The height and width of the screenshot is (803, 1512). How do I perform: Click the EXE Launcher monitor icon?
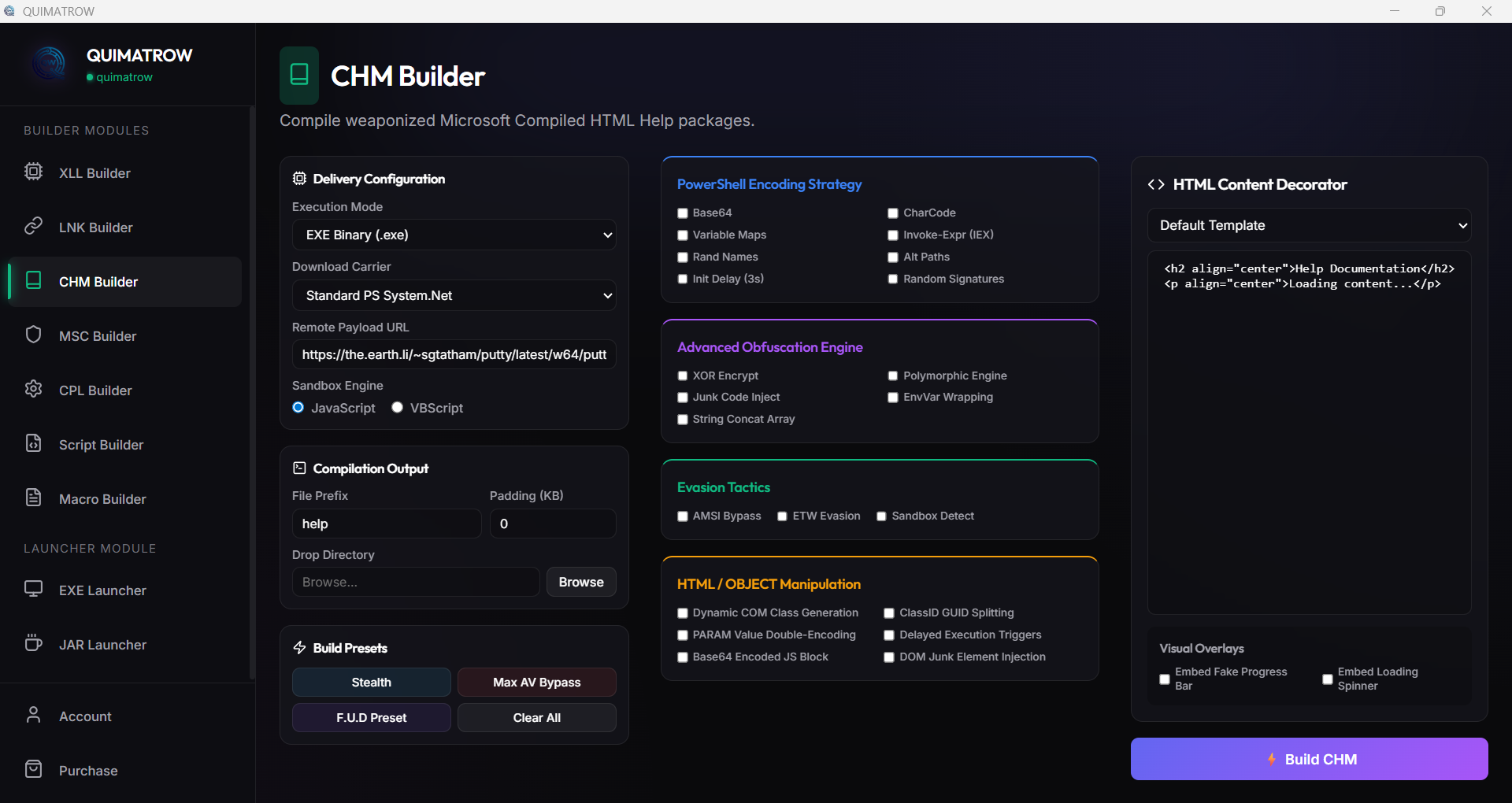[x=33, y=589]
